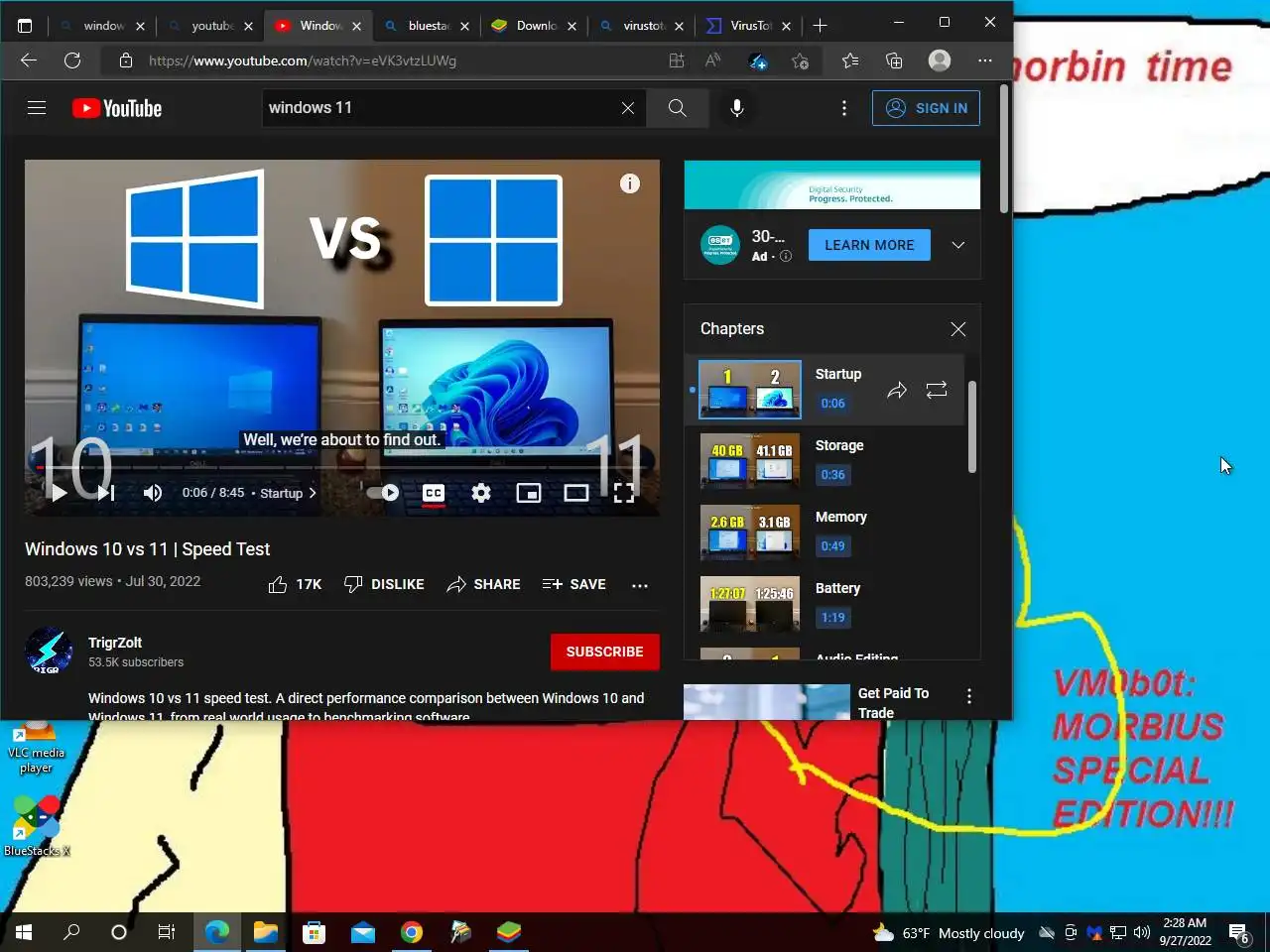Subscribe to TrigrZolt channel
Image resolution: width=1270 pixels, height=952 pixels.
(x=605, y=652)
